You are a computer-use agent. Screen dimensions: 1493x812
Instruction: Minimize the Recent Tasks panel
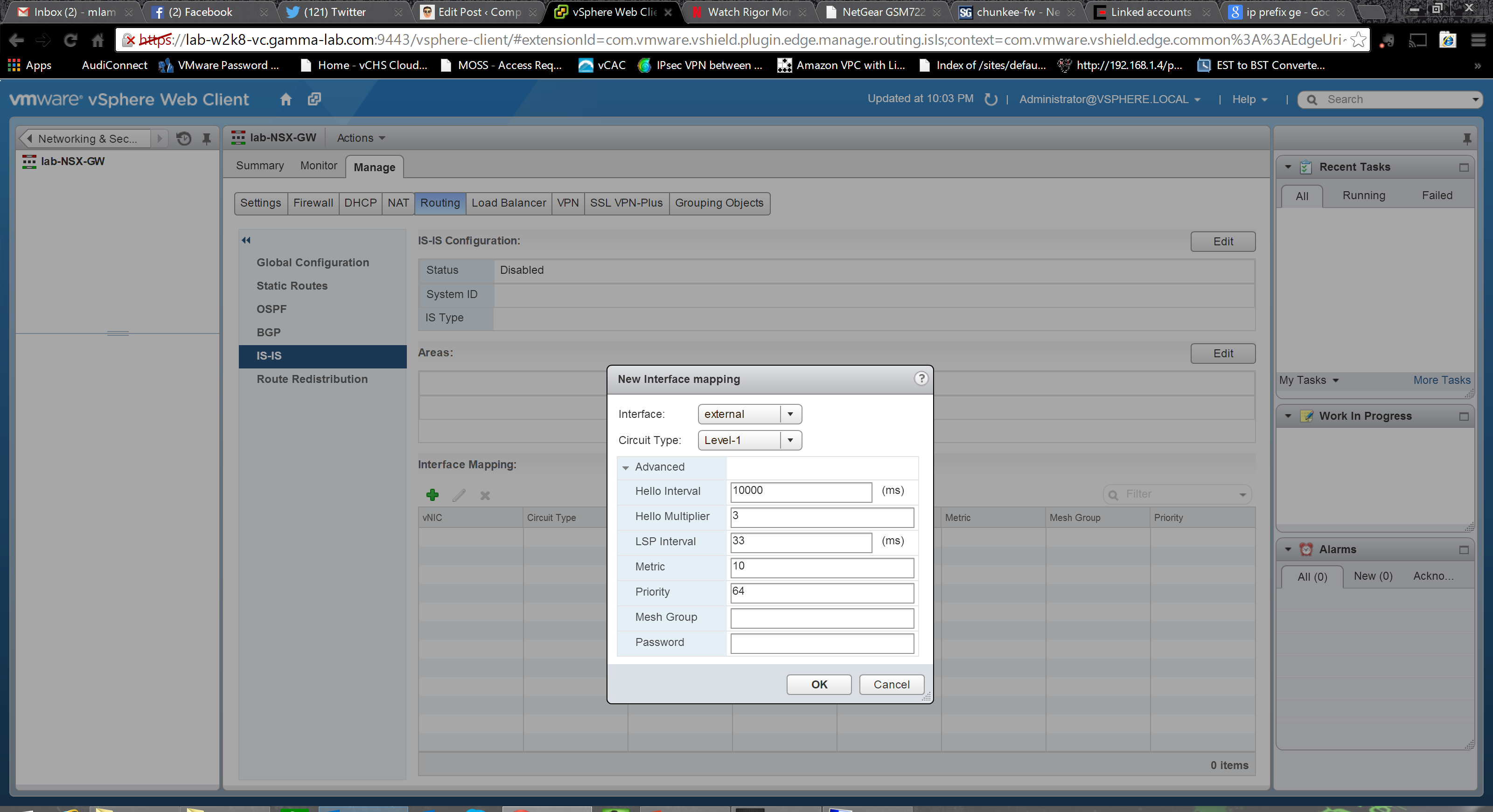1464,167
